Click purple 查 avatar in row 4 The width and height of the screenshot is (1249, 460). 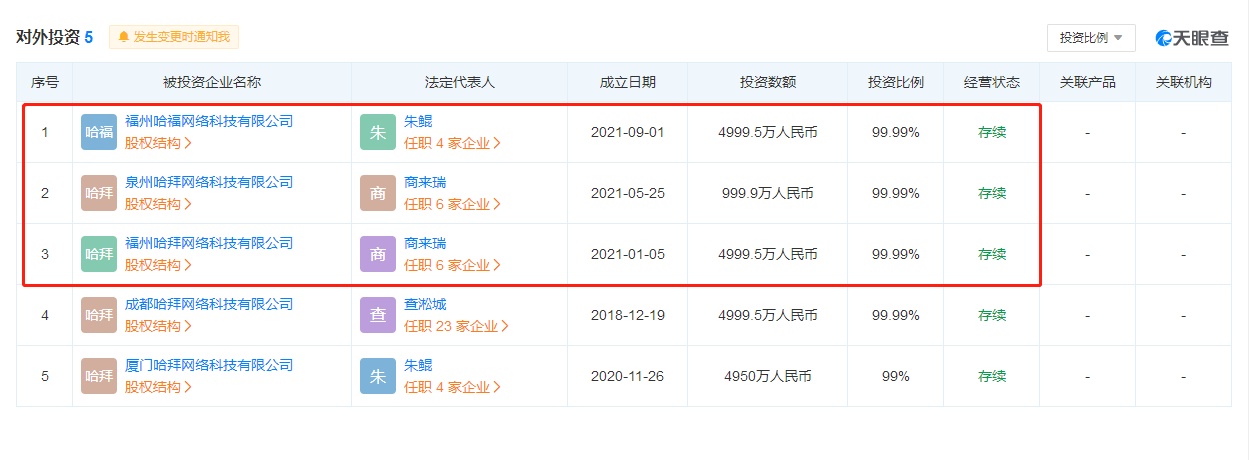point(378,315)
